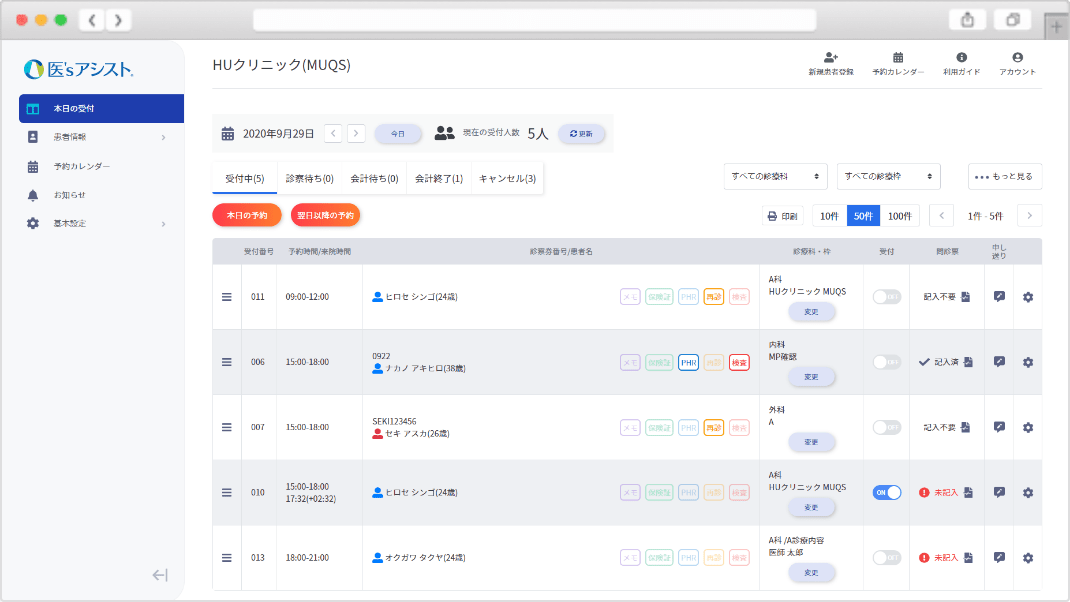Click the 本日の予約 button
The width and height of the screenshot is (1070, 602).
(247, 215)
